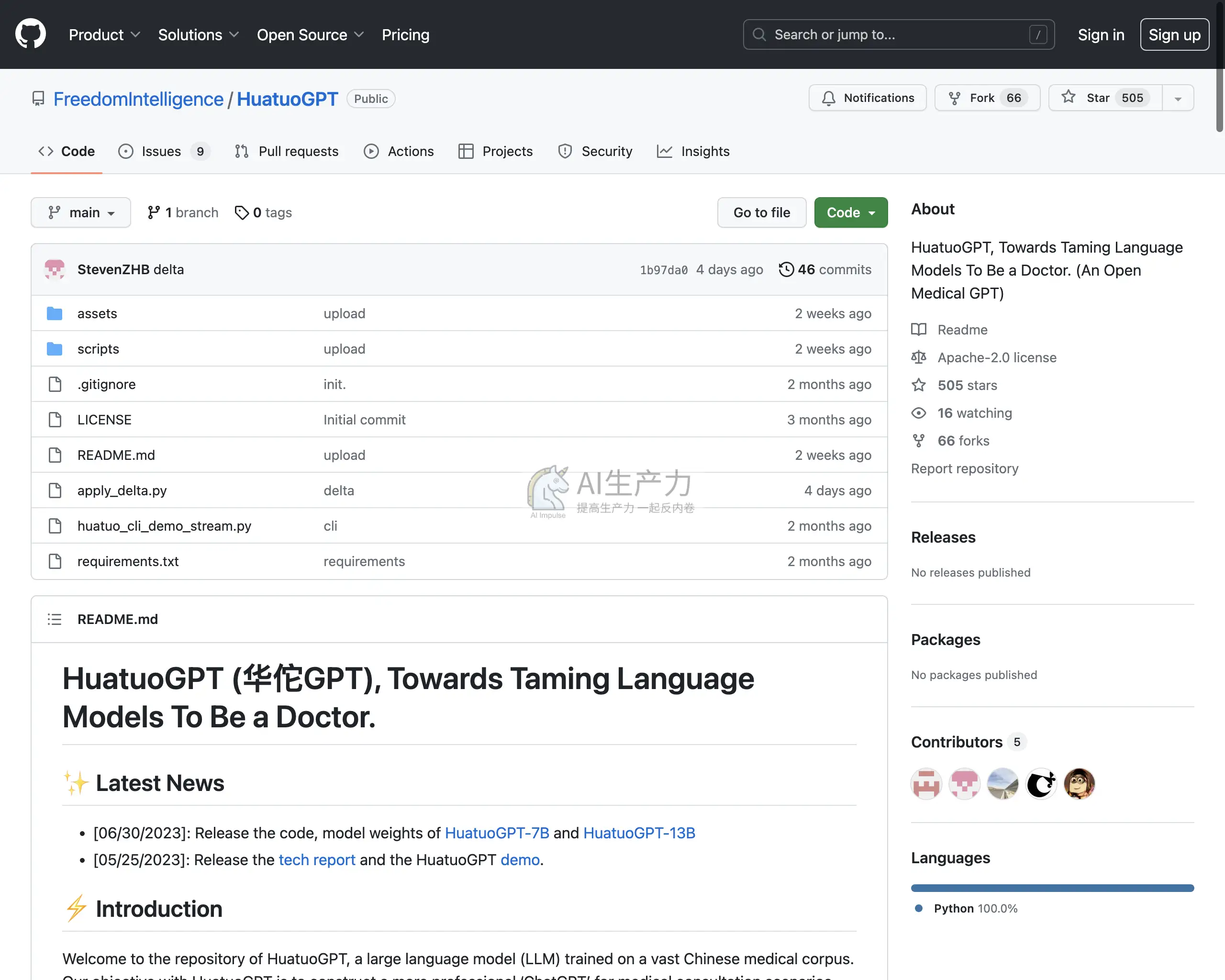This screenshot has width=1225, height=980.
Task: Click Report repository link
Action: [x=964, y=468]
